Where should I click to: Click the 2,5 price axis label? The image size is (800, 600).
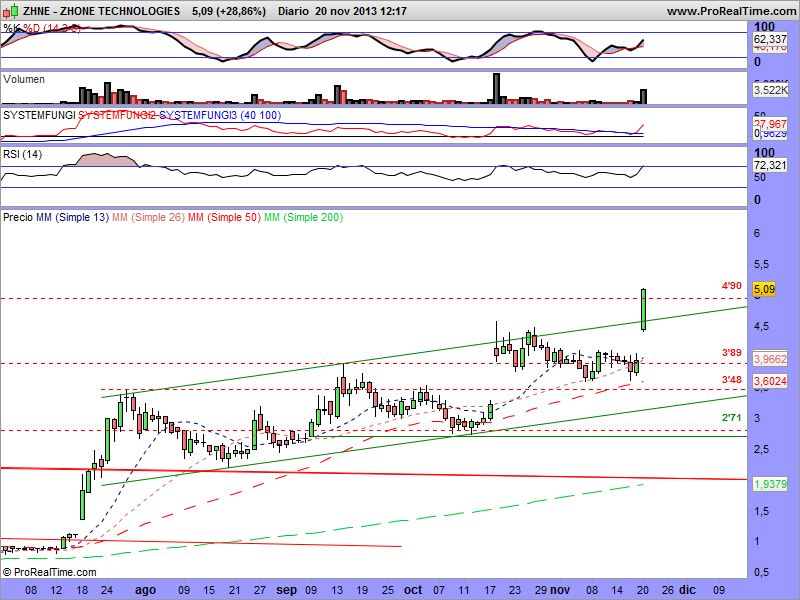tap(762, 449)
